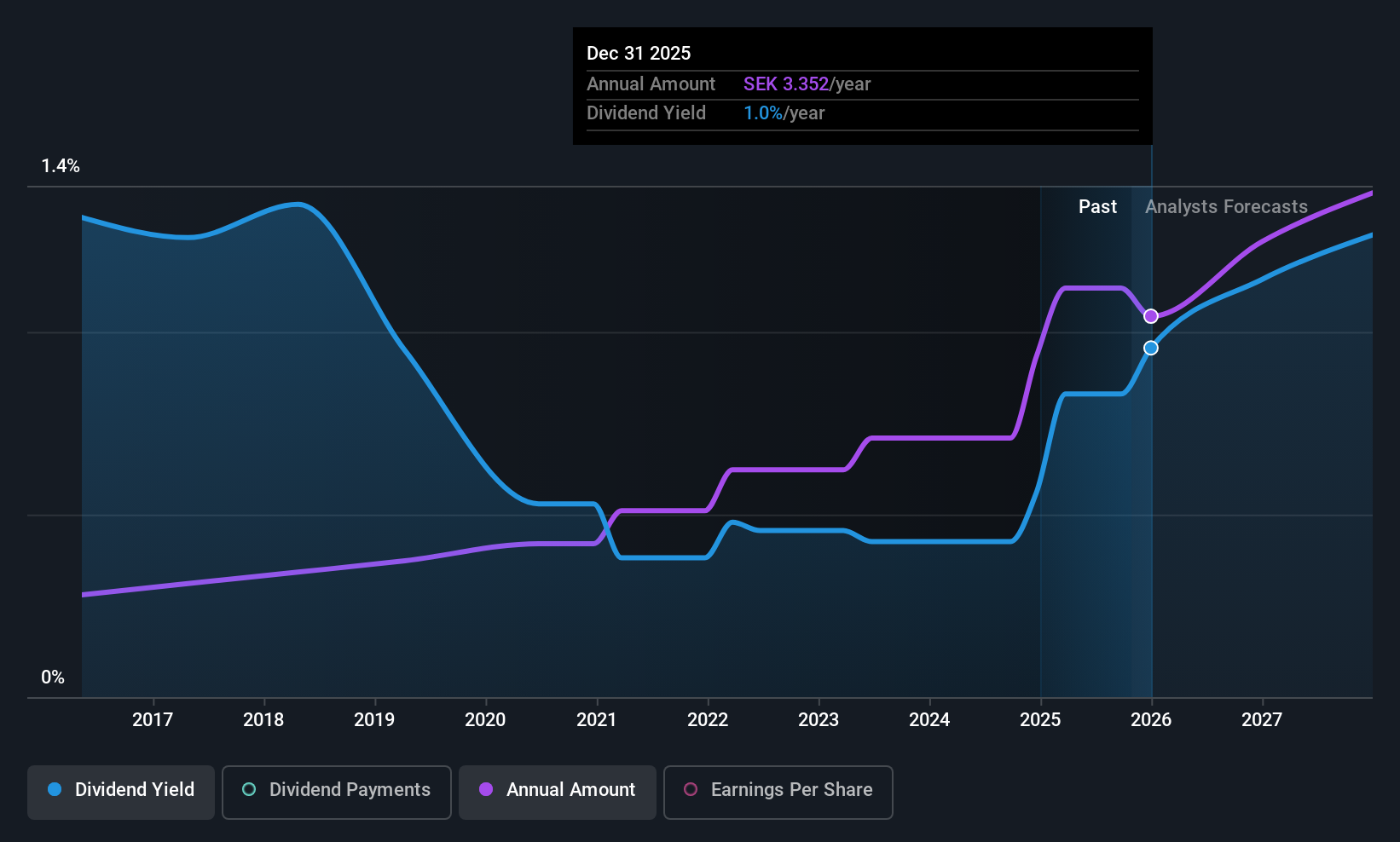Click the pink Earnings Per Share circle icon
The image size is (1400, 842).
[691, 789]
